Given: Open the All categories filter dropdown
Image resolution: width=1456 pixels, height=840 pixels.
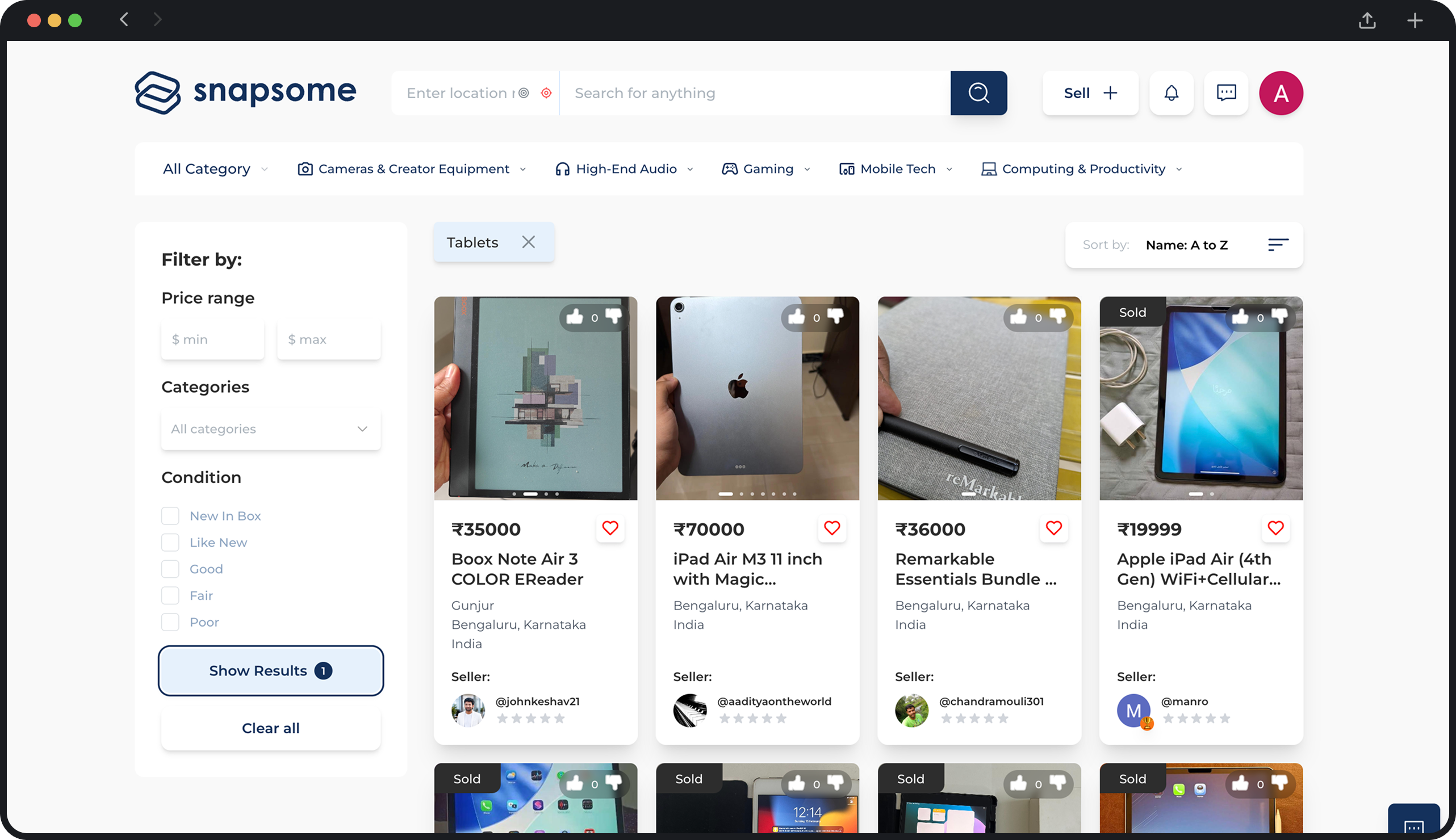Looking at the screenshot, I should (x=271, y=429).
